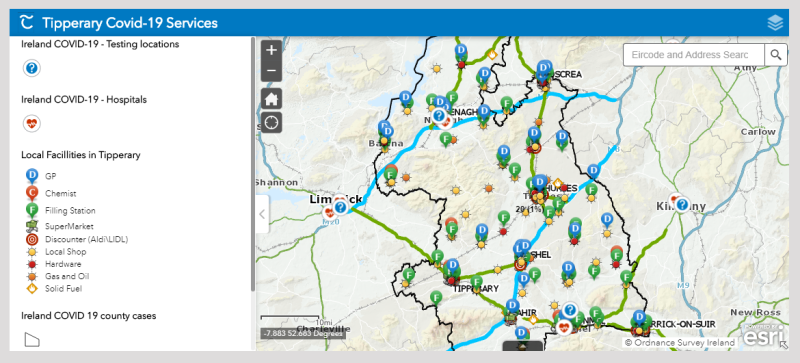Zoom in with the plus button
The width and height of the screenshot is (800, 363).
(271, 50)
